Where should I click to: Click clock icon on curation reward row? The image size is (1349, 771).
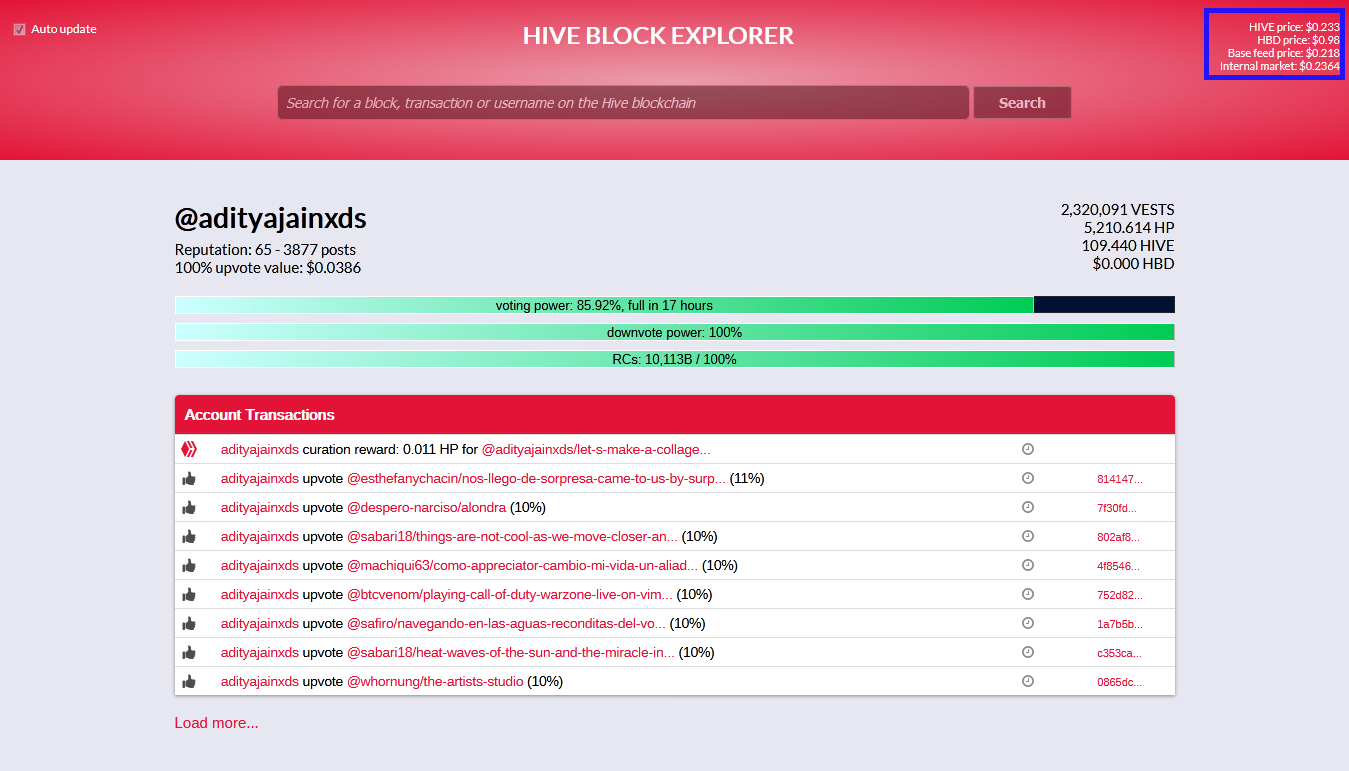pyautogui.click(x=1028, y=449)
